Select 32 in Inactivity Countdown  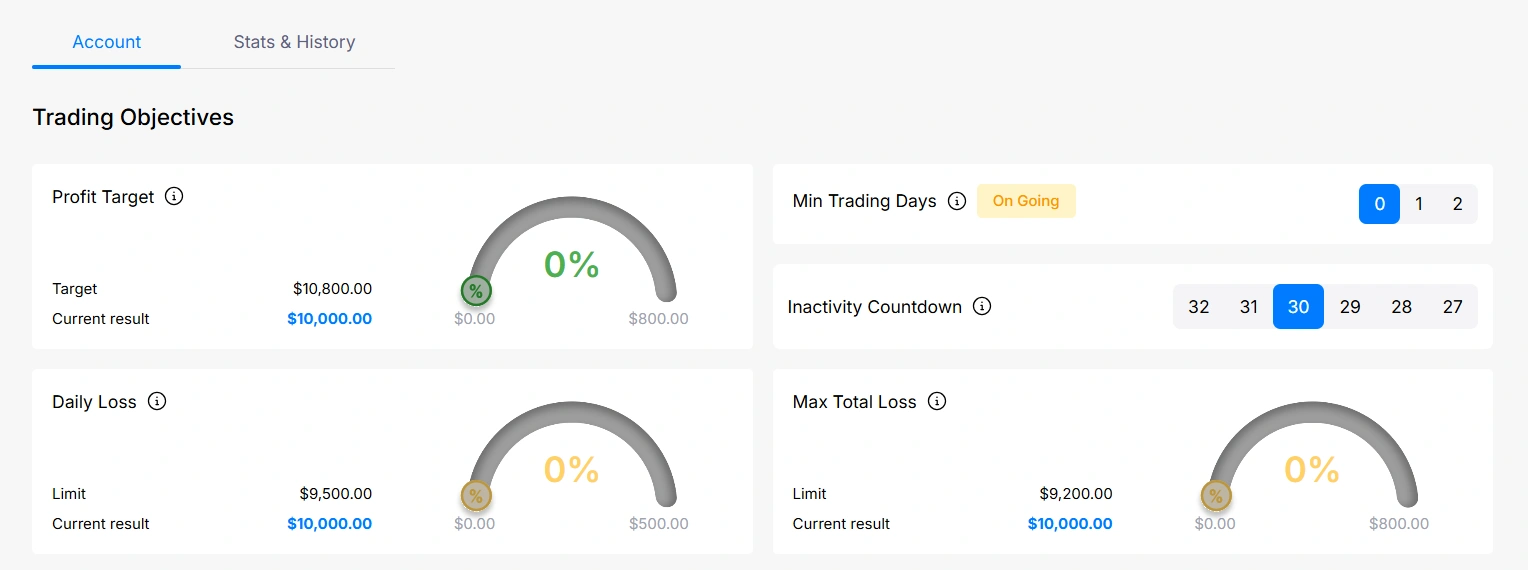[x=1198, y=307]
